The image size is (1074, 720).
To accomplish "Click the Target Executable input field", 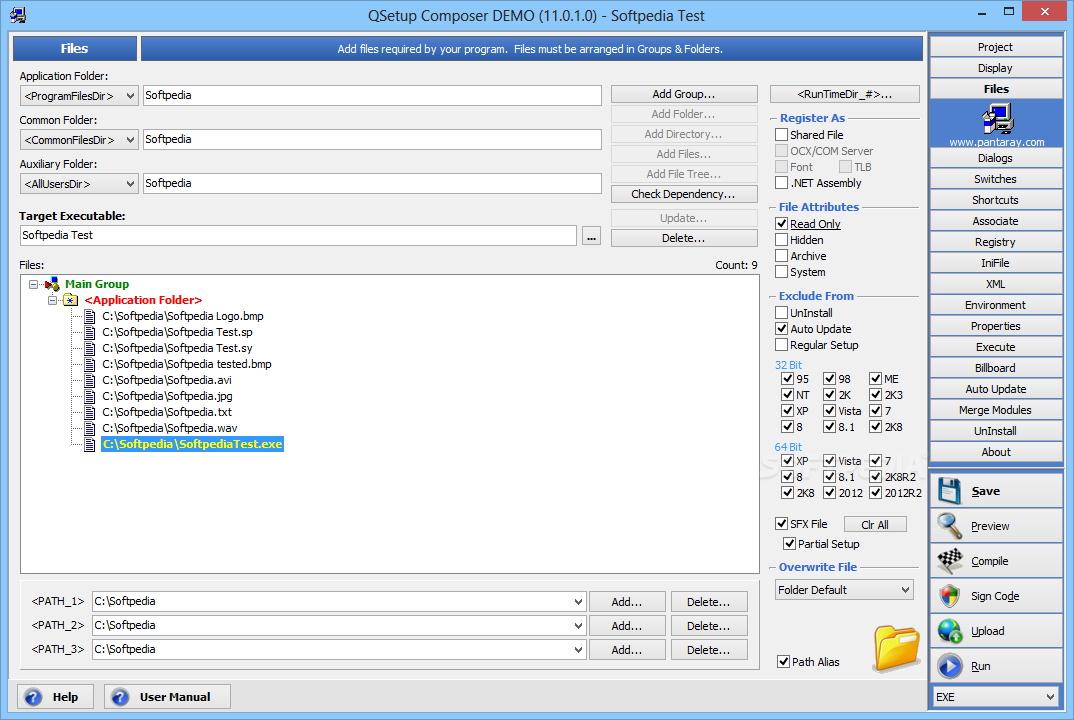I will coord(298,235).
